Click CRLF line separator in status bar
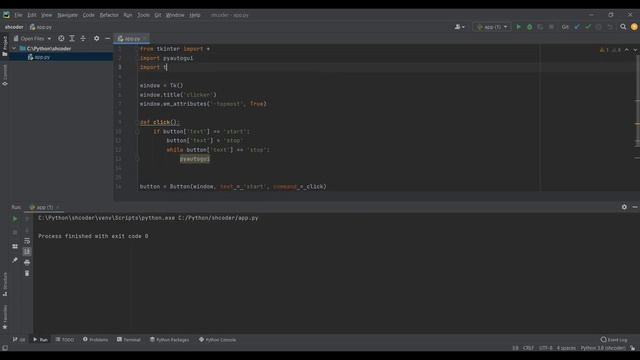 pyautogui.click(x=528, y=348)
